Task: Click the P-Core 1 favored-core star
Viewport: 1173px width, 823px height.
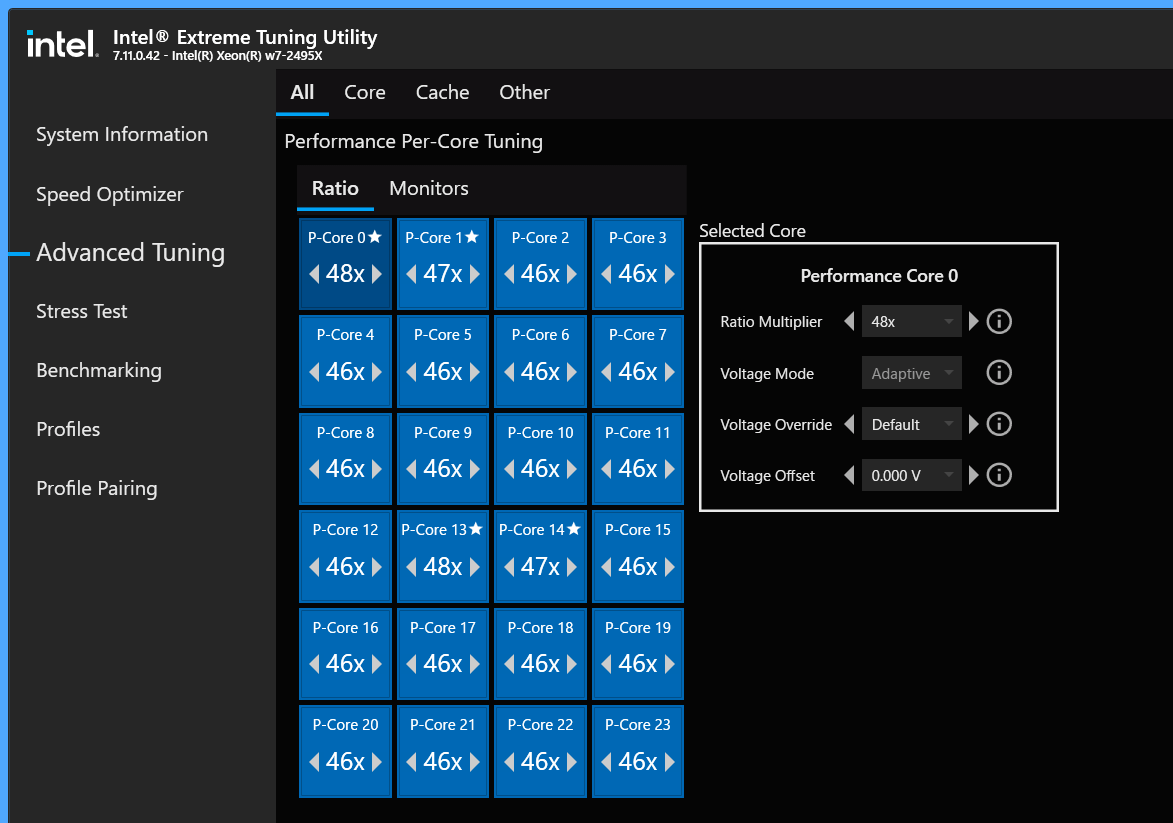Action: [x=472, y=236]
